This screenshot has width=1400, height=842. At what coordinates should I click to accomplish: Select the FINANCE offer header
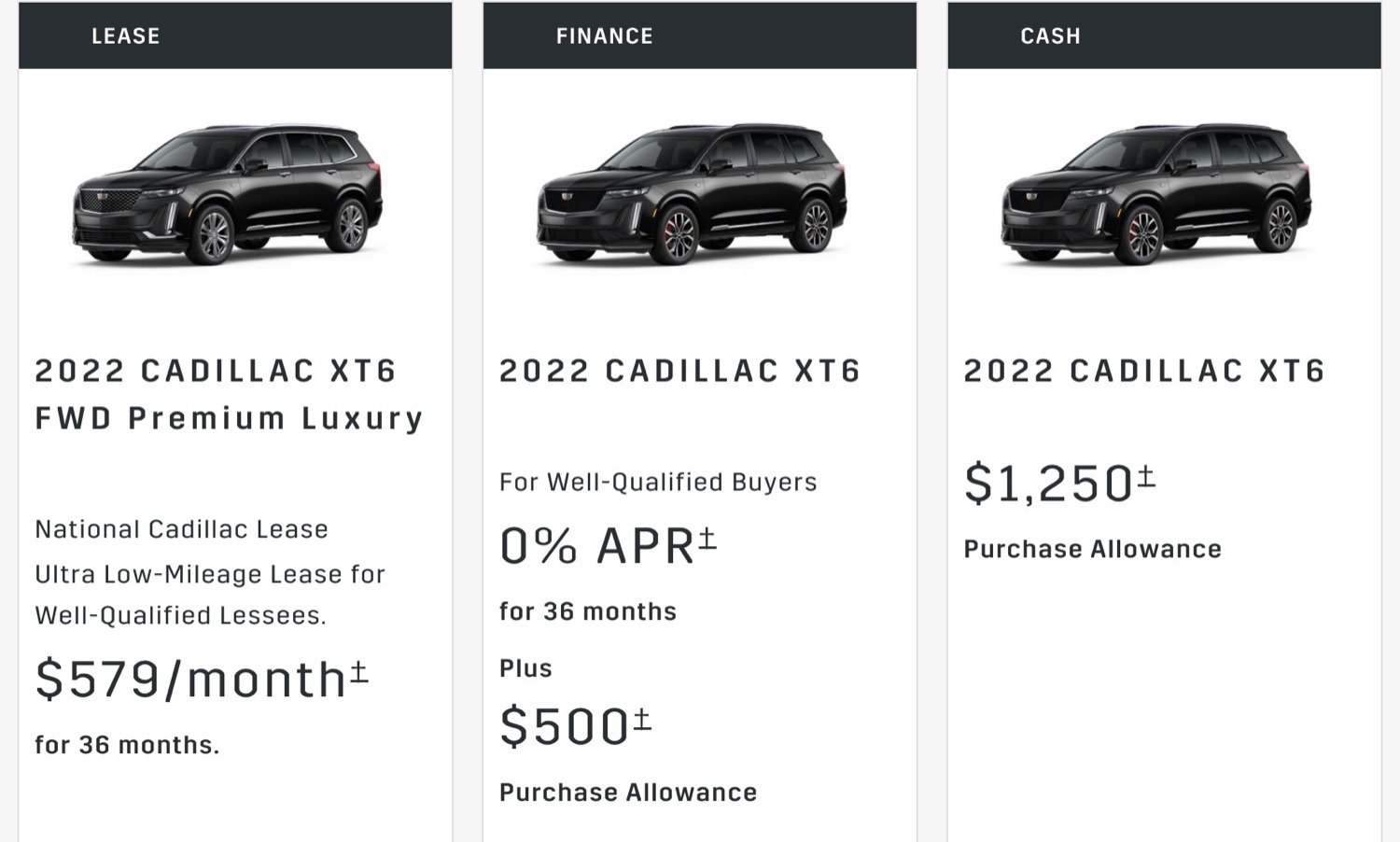coord(700,35)
